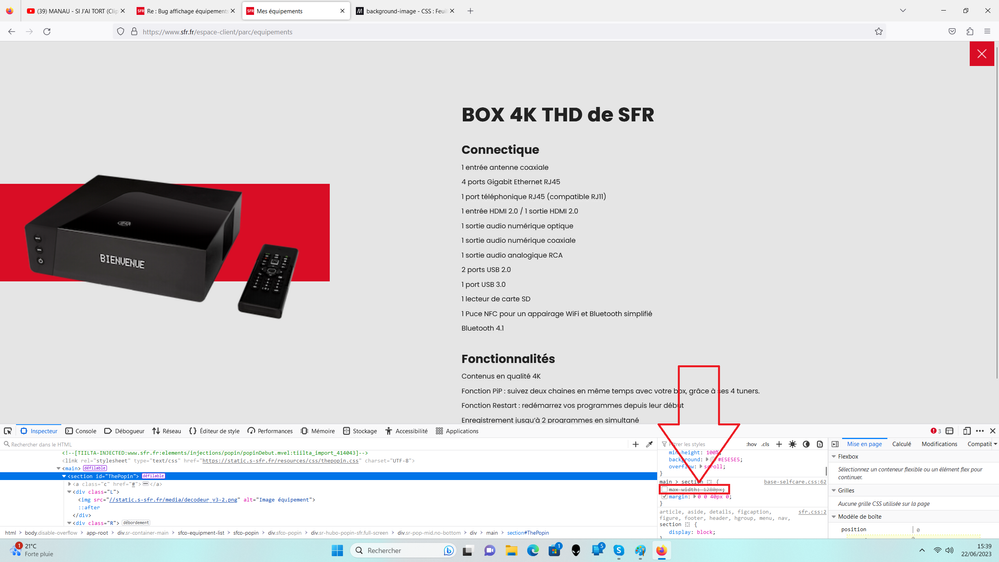Open a new browser tab
Viewport: 999px width, 562px height.
pos(470,11)
